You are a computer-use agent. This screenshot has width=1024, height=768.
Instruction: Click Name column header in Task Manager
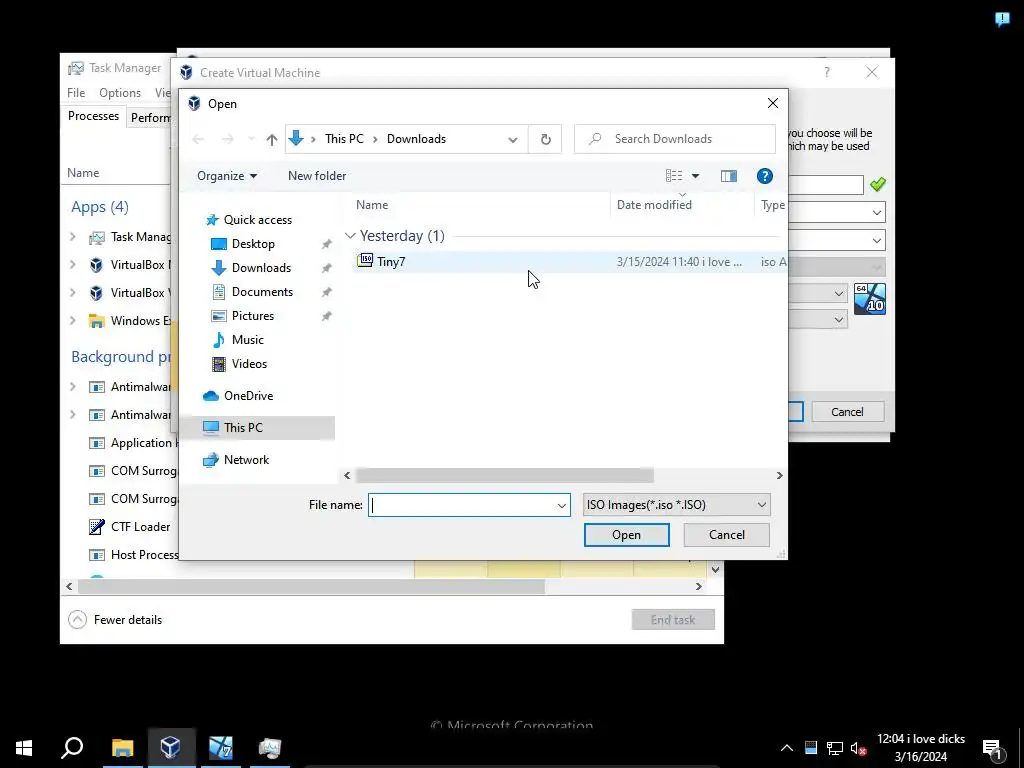click(83, 173)
